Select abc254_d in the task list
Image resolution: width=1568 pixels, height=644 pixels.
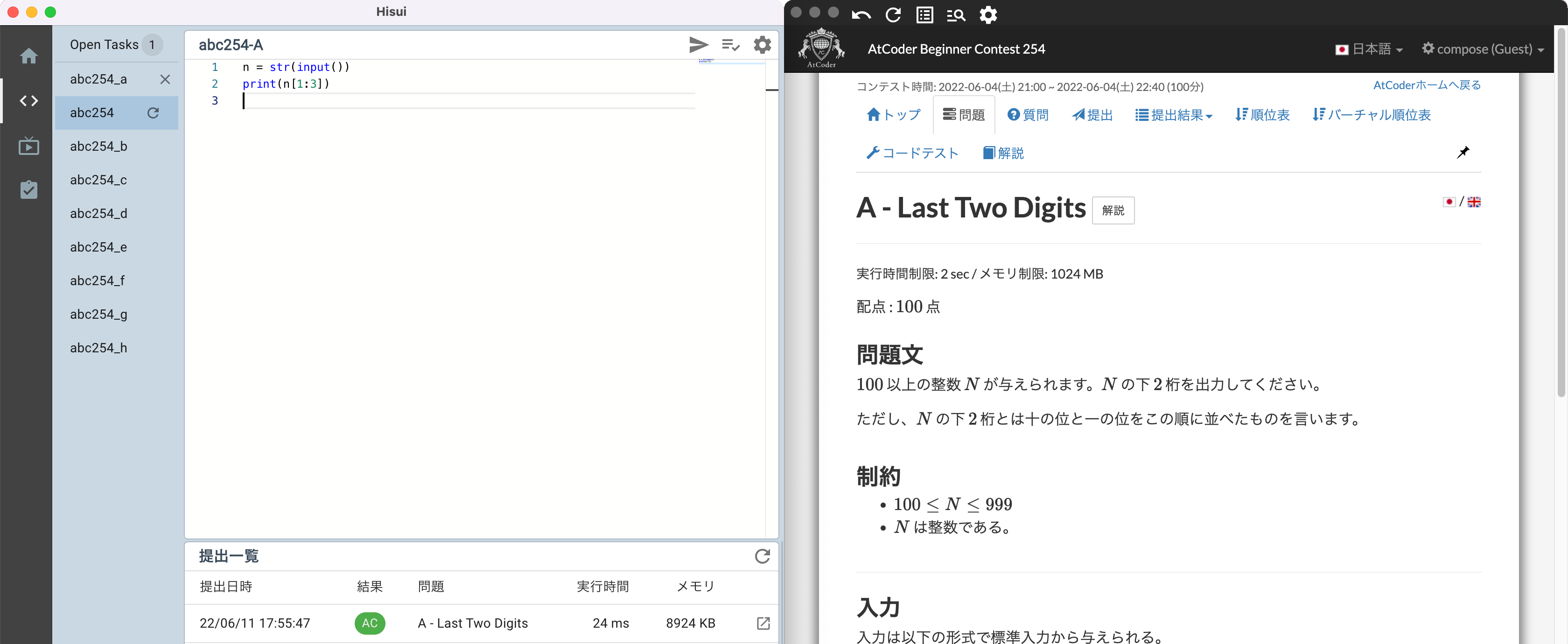(x=98, y=214)
